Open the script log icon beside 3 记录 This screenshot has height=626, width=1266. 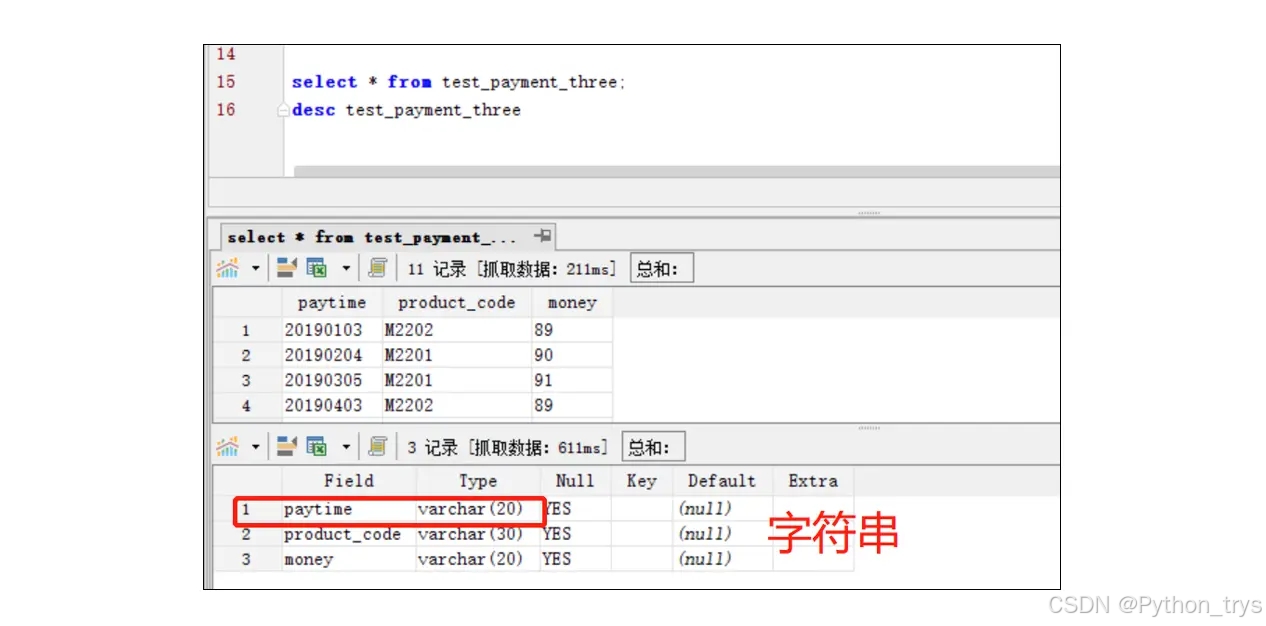point(377,446)
